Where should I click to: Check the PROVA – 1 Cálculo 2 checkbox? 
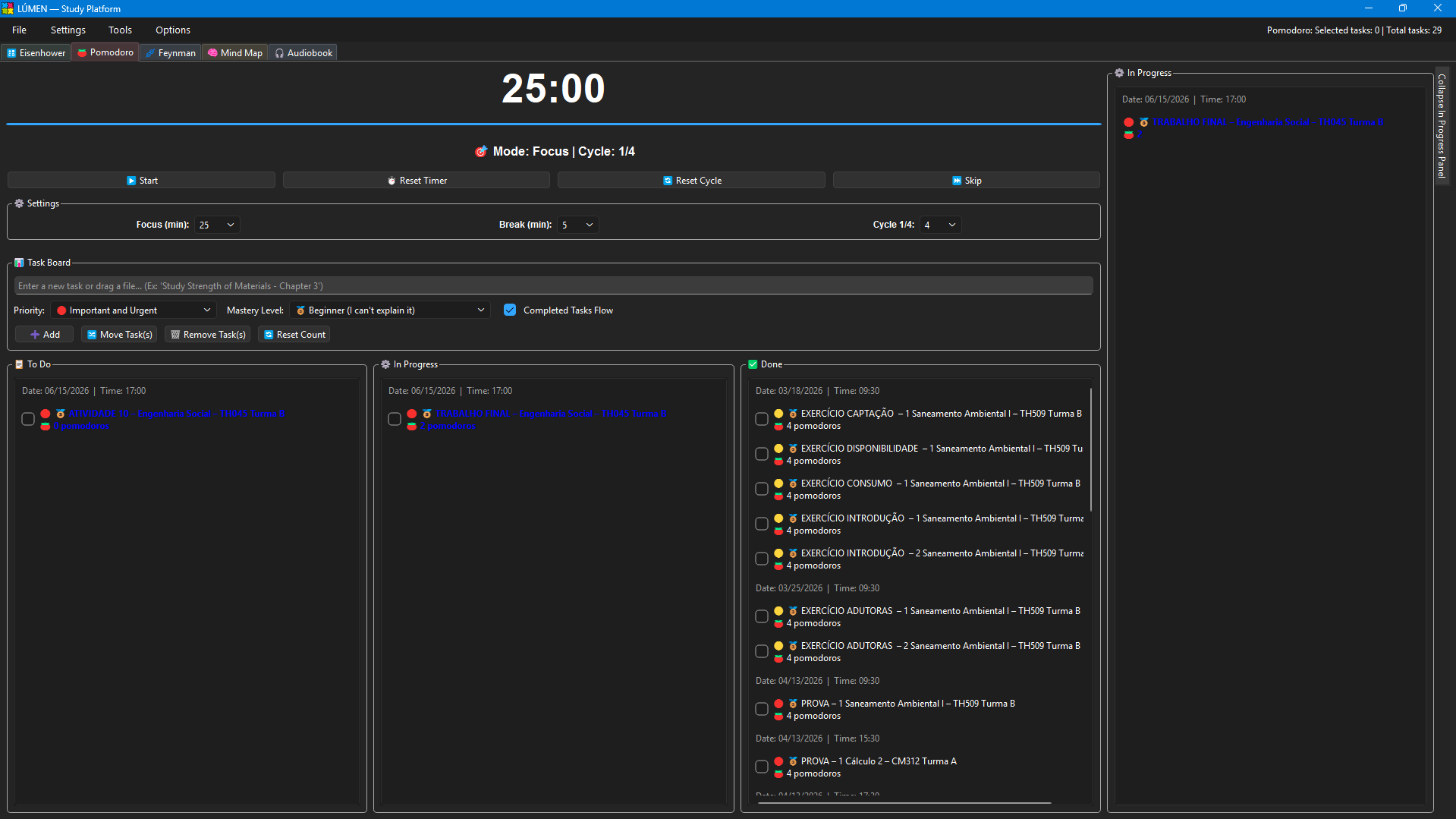coord(762,767)
